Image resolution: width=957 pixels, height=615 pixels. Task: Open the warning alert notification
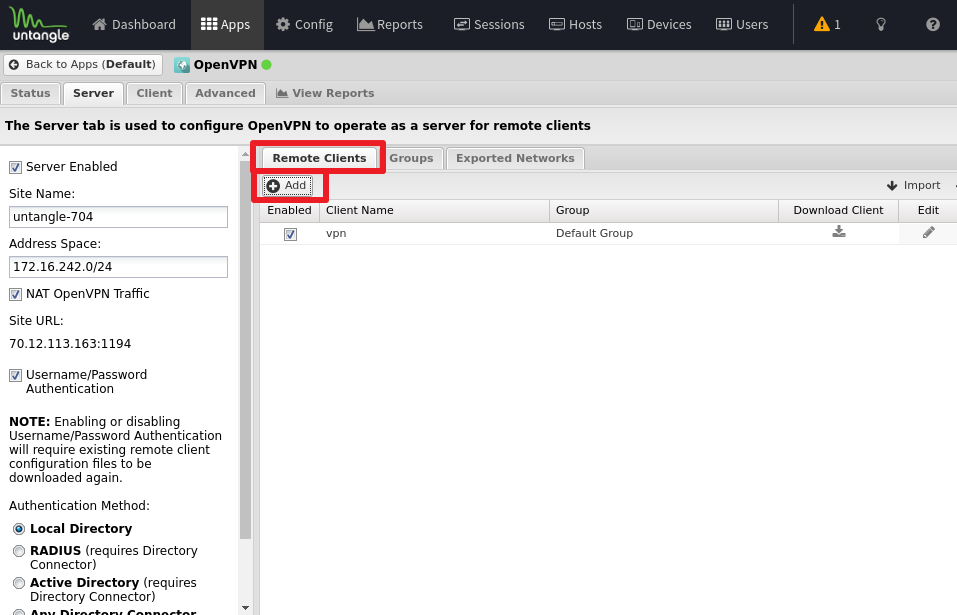[x=828, y=24]
